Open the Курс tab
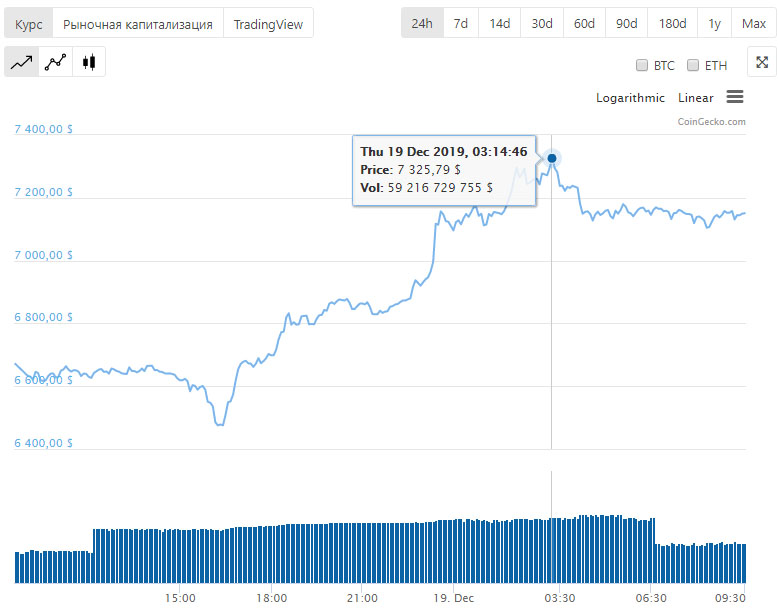The image size is (778, 608). (x=29, y=24)
